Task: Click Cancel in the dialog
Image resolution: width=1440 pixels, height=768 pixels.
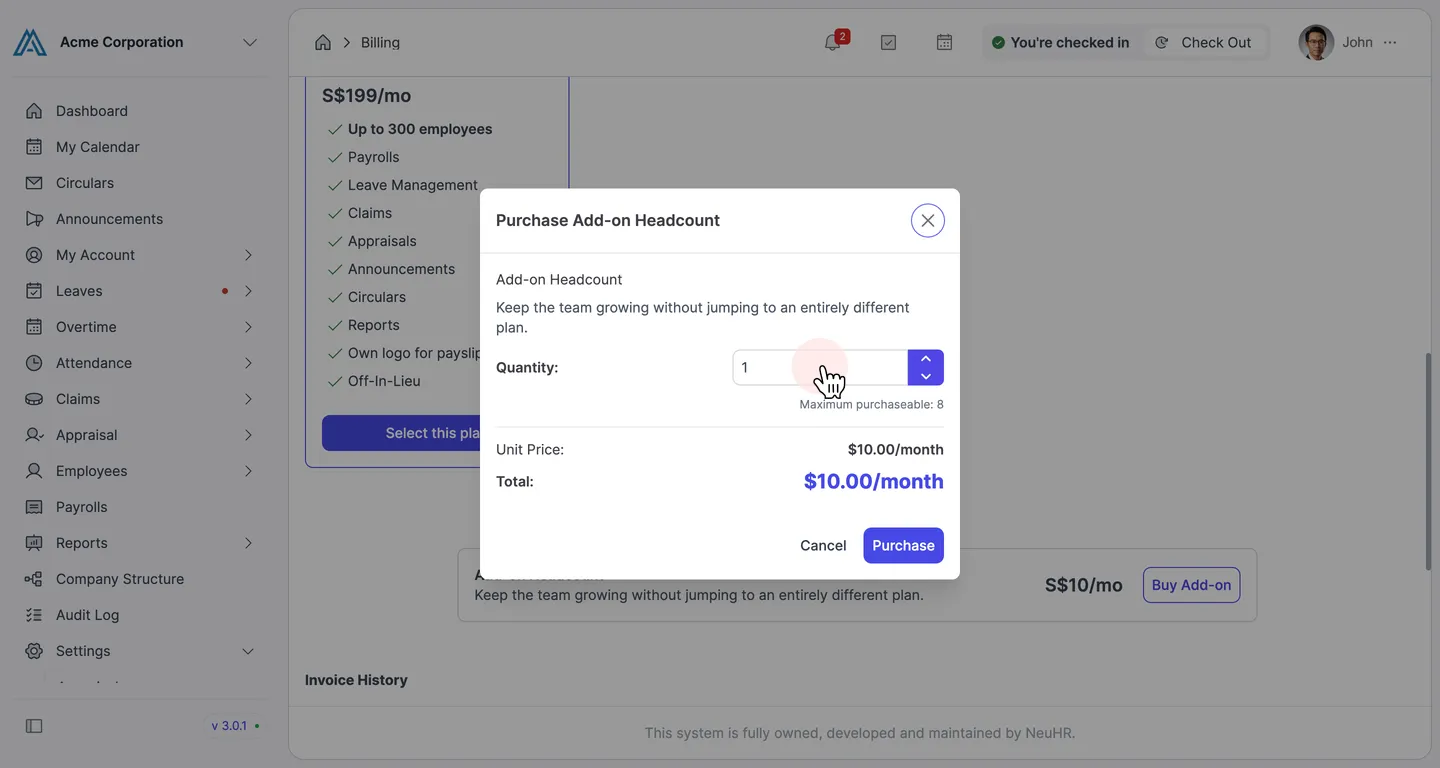Action: point(823,545)
